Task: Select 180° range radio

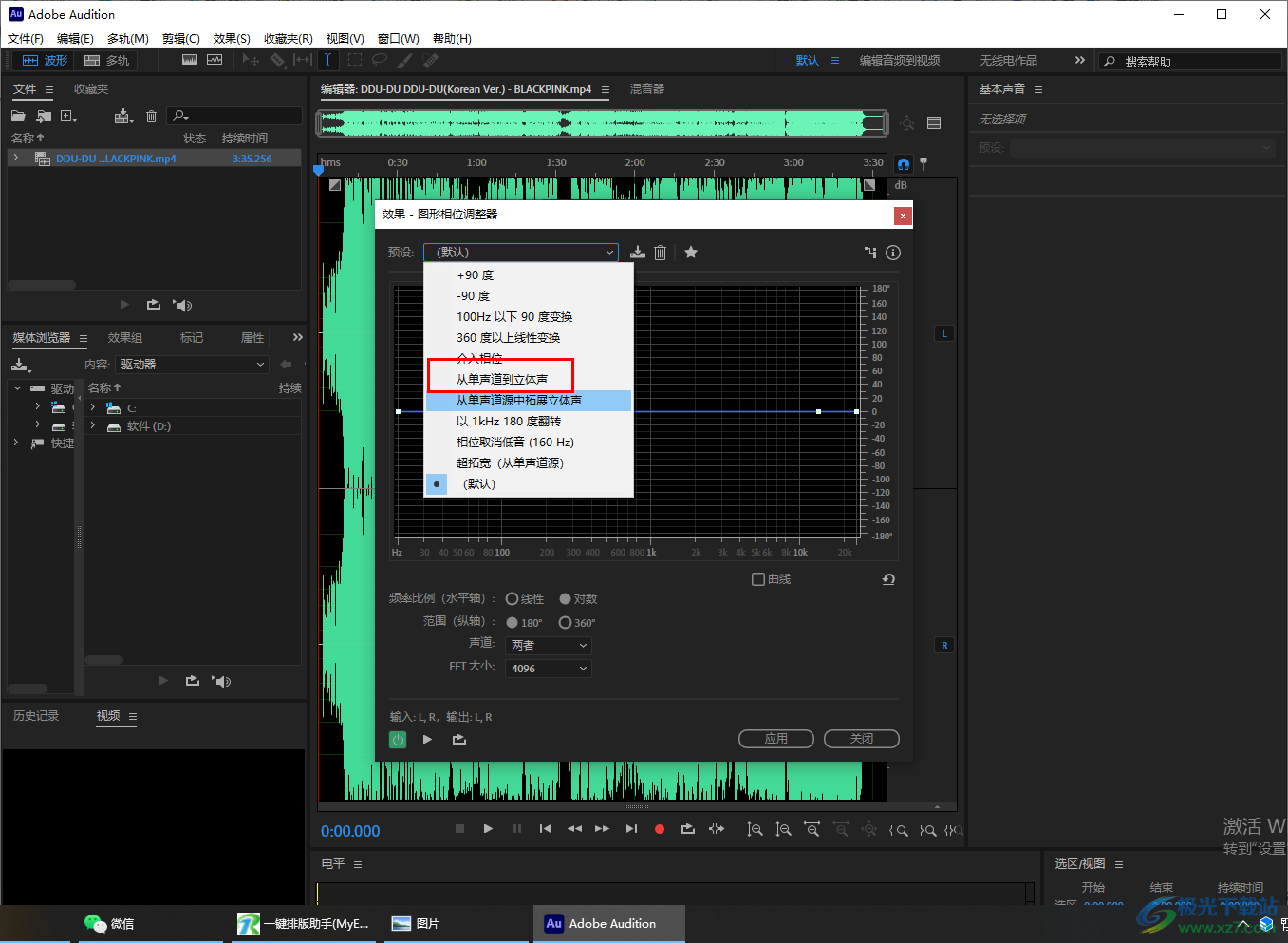Action: tap(513, 623)
